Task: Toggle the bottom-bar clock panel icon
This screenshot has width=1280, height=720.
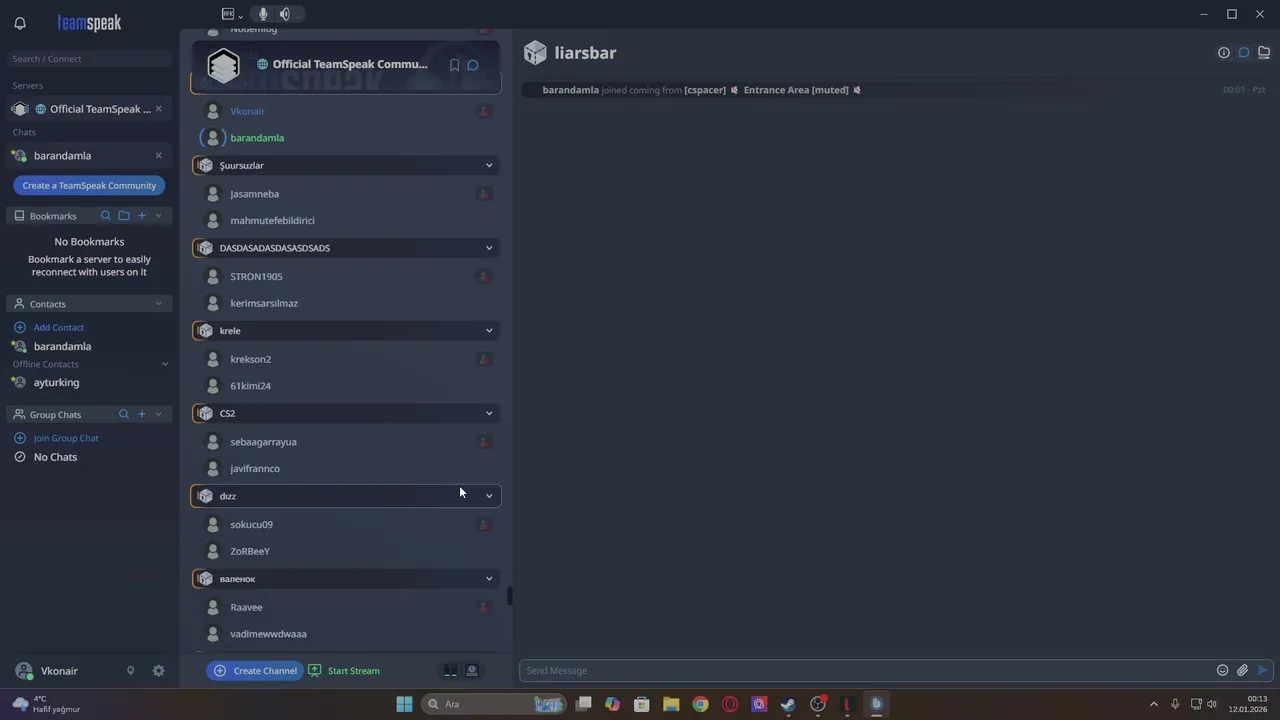Action: tap(472, 671)
